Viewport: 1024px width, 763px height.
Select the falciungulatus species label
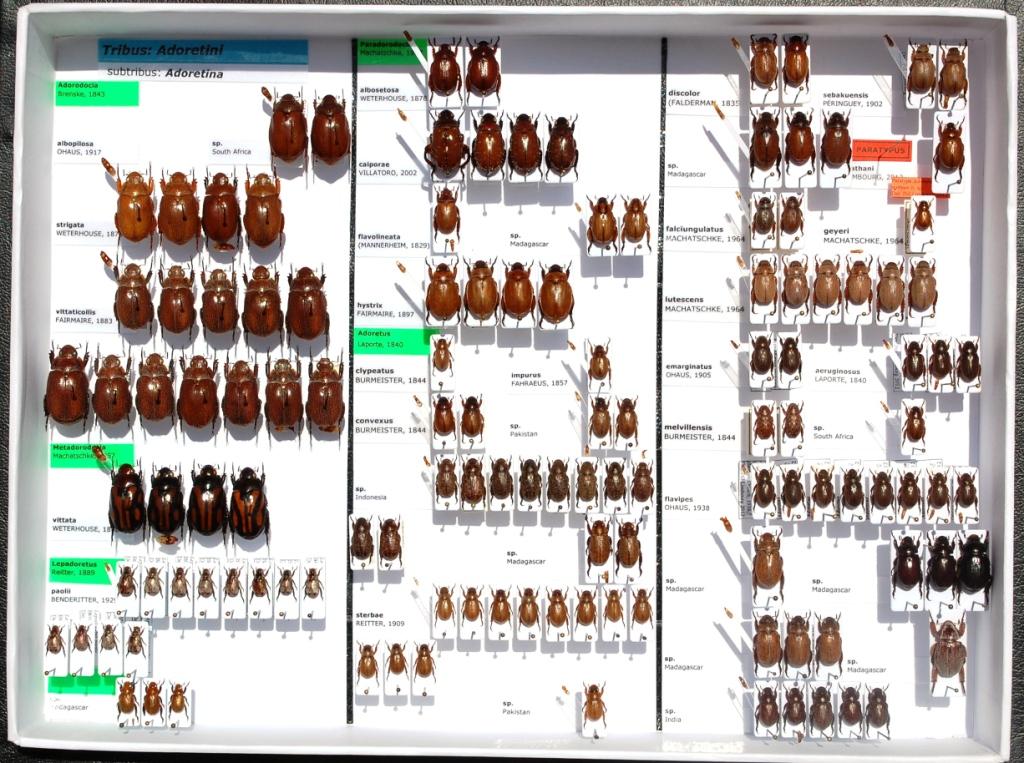[705, 233]
